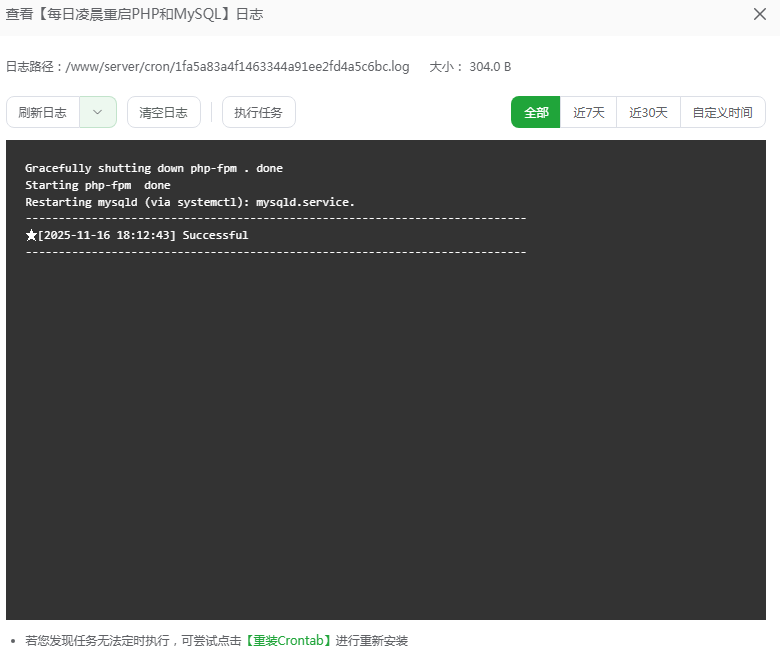Click the dialog title 每日凌晨重启PHP和MySQL

click(134, 14)
